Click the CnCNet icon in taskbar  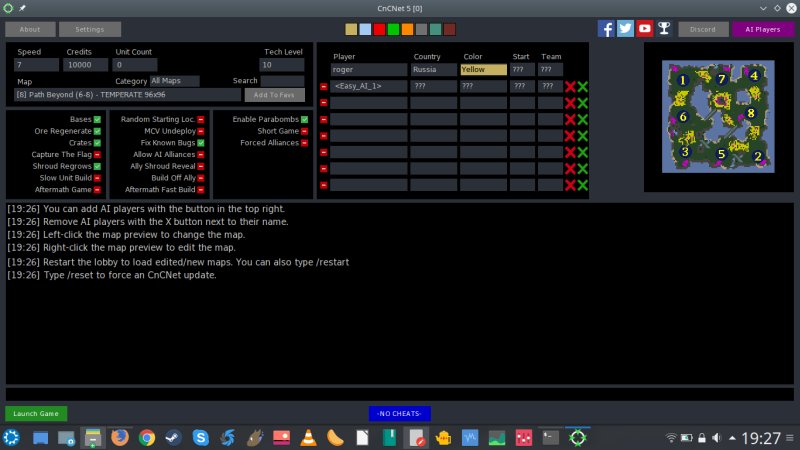[x=578, y=438]
